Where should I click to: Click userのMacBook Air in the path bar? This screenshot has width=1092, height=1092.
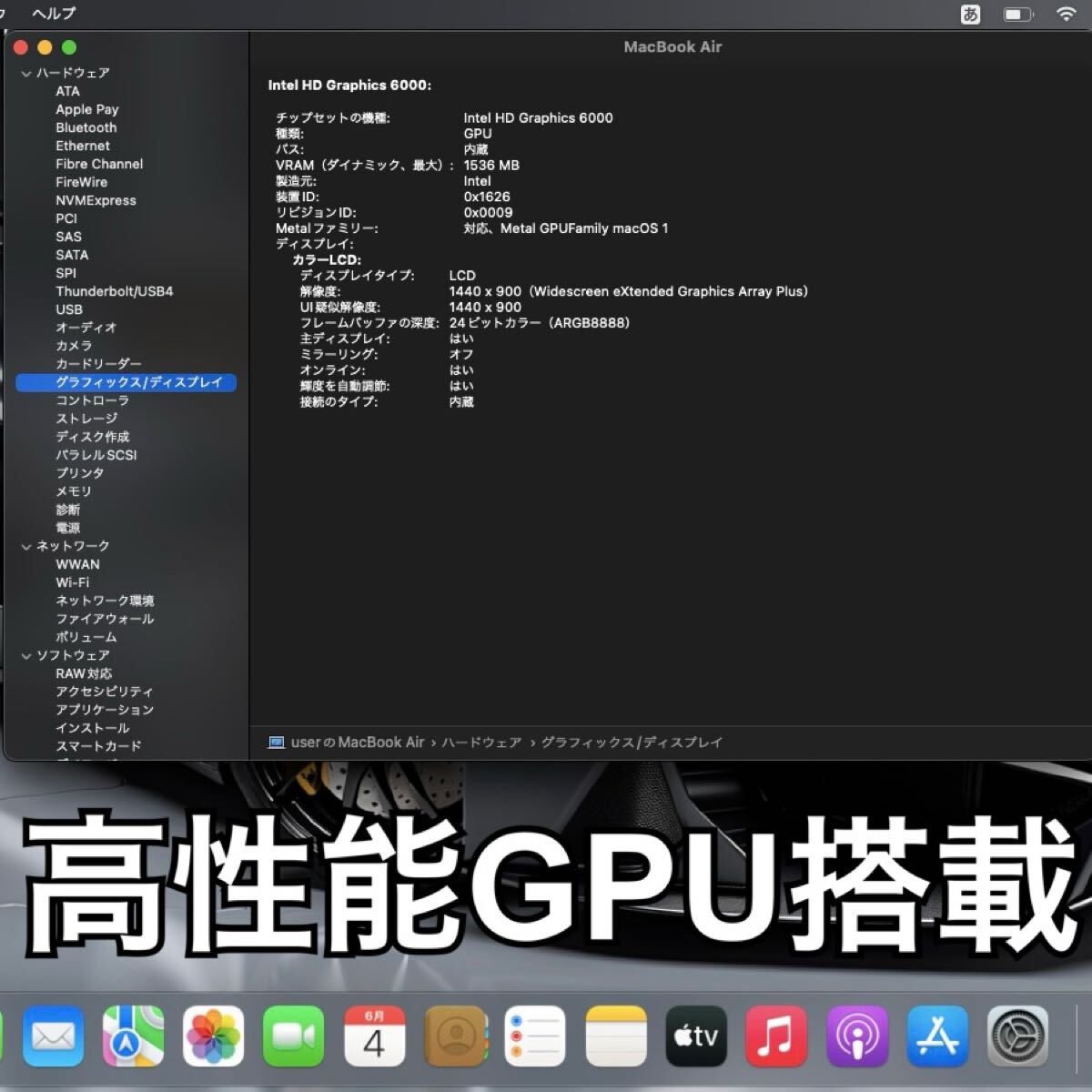pyautogui.click(x=358, y=743)
